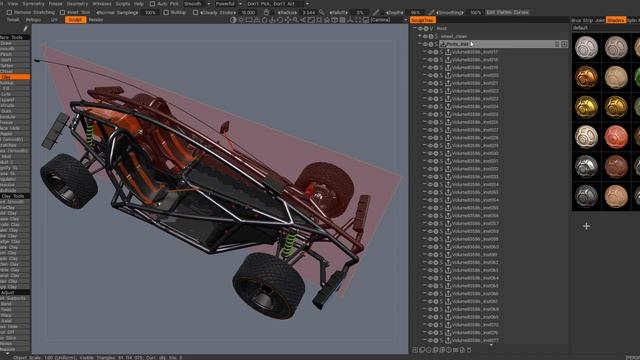Click the boxed plus icon on Parts_inst row
The image size is (640, 360).
point(564,44)
